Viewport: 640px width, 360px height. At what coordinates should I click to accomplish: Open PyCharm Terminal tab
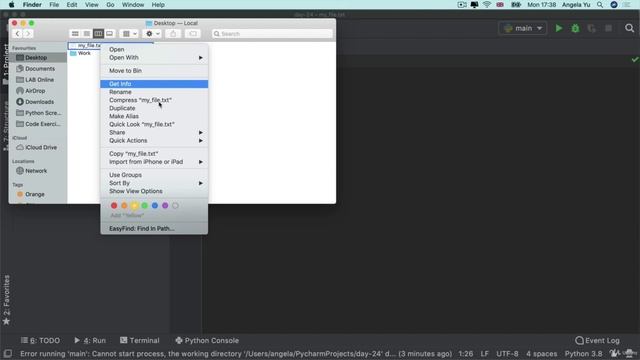pyautogui.click(x=140, y=340)
